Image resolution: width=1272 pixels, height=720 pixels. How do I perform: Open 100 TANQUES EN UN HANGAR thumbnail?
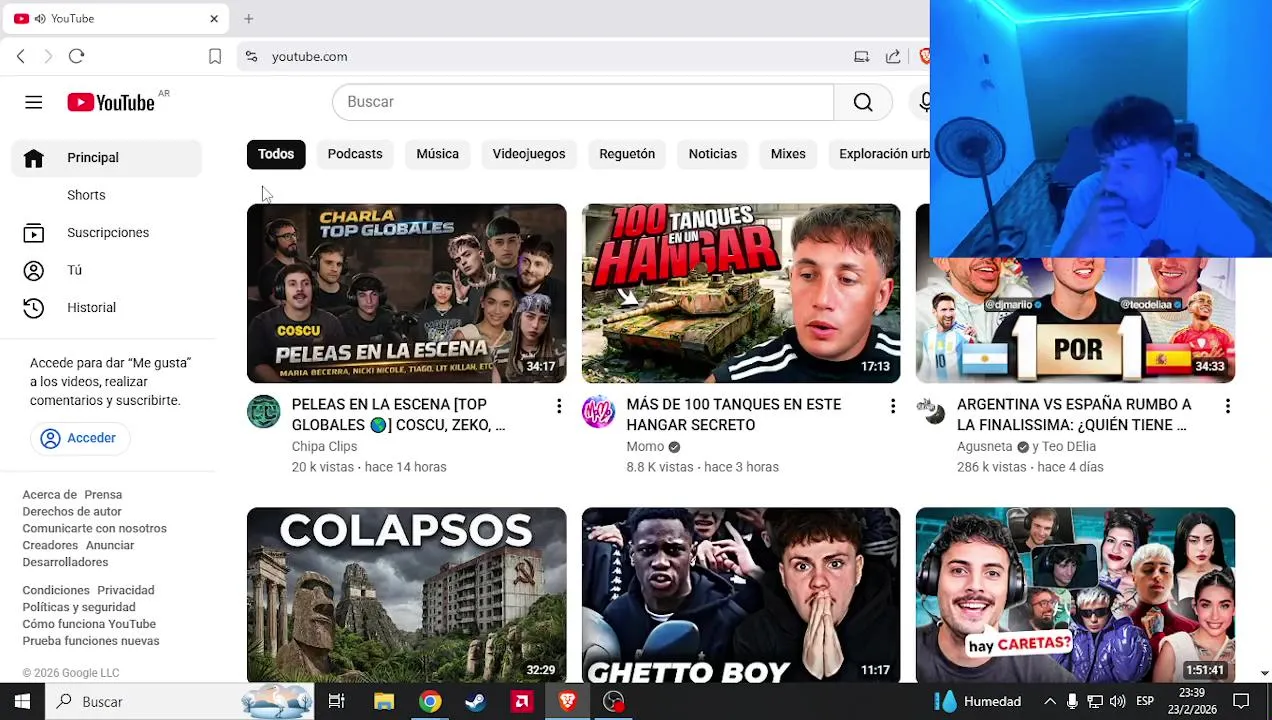741,293
